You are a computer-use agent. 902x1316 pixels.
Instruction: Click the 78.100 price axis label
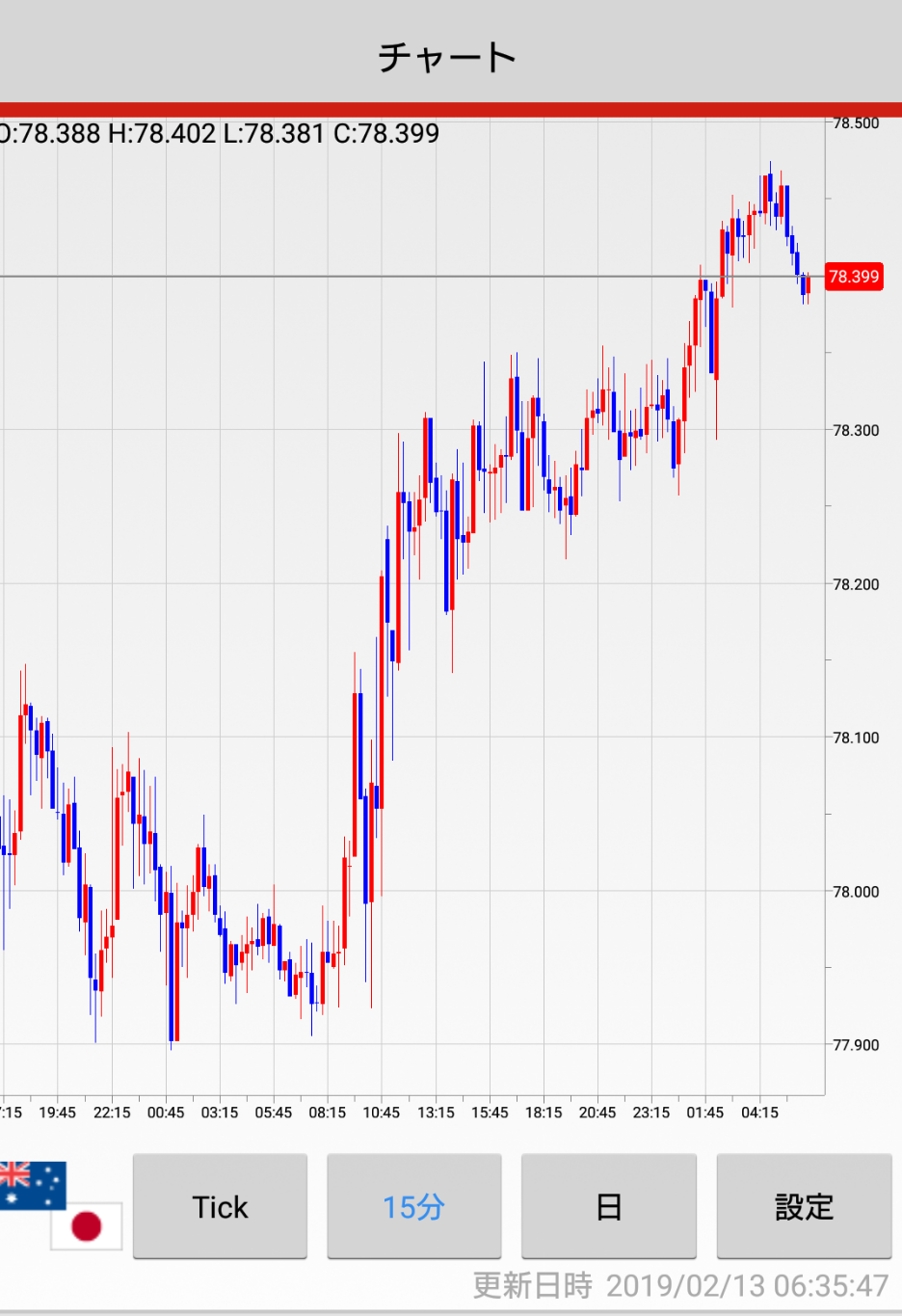coord(856,739)
